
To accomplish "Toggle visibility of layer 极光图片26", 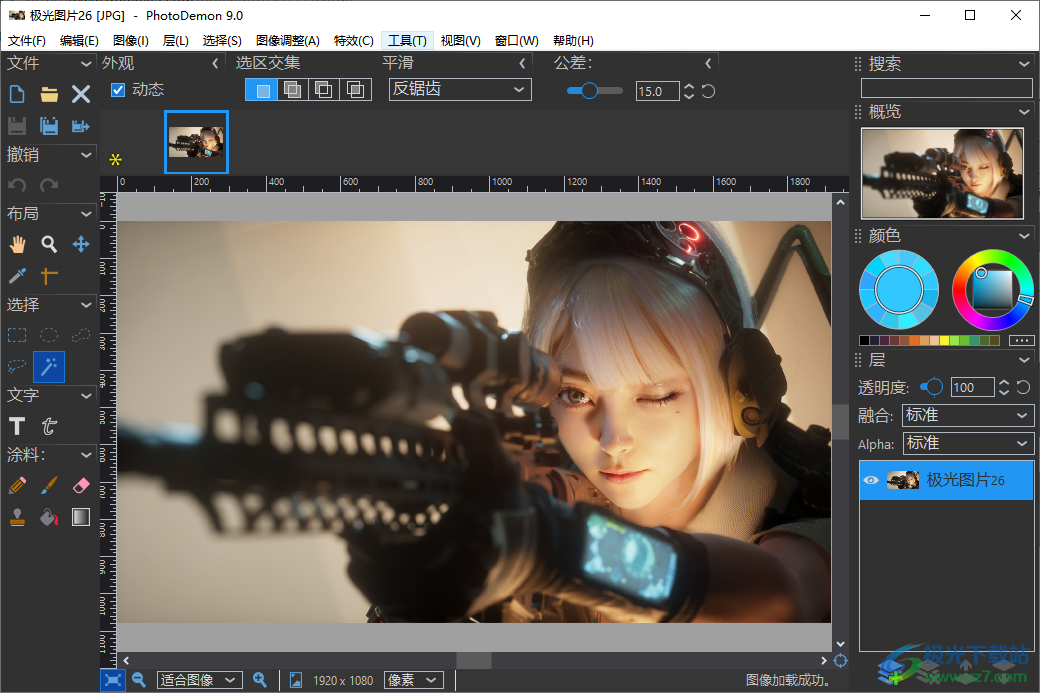I will click(x=872, y=480).
